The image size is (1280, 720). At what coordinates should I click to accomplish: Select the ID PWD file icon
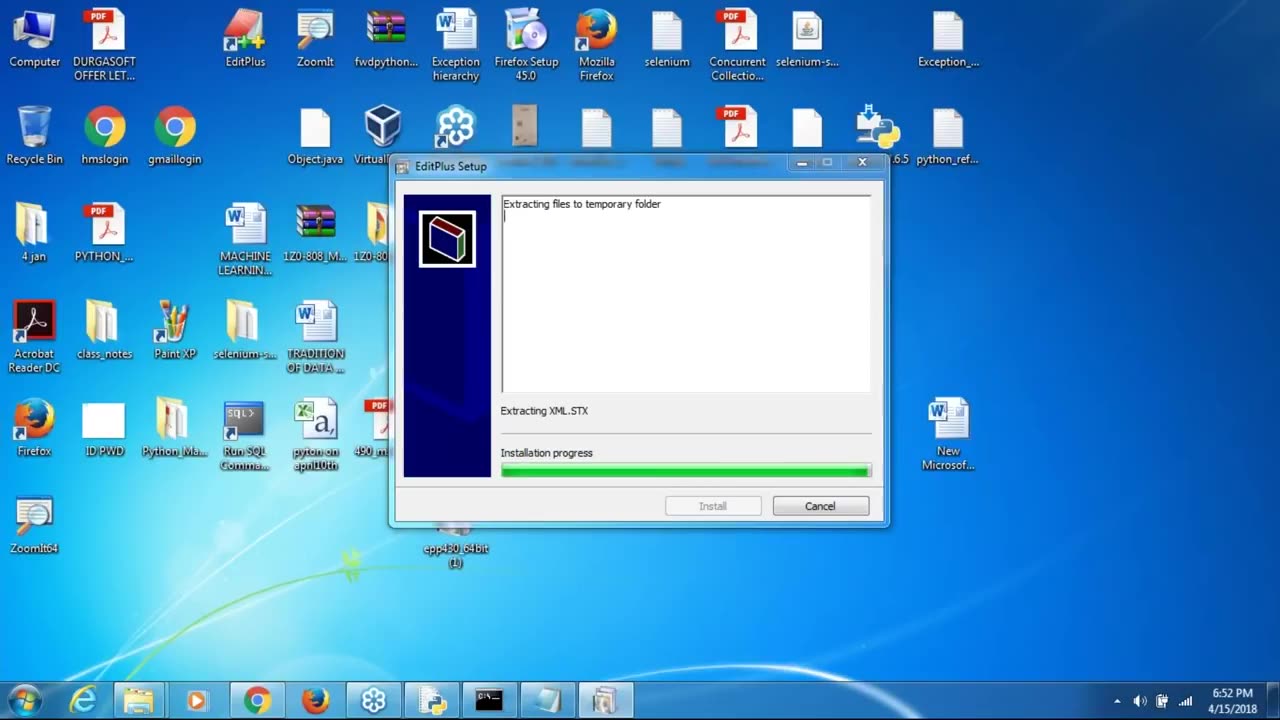(104, 428)
